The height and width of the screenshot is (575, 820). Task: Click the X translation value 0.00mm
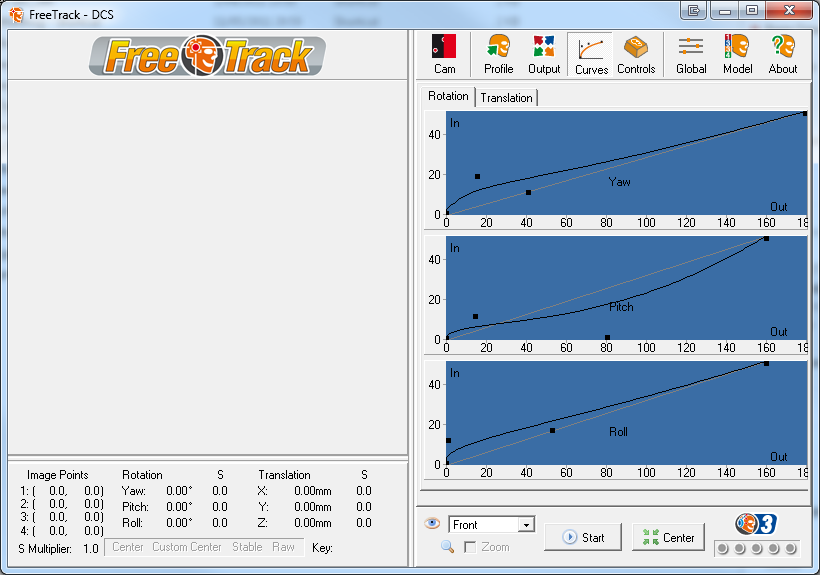click(312, 491)
